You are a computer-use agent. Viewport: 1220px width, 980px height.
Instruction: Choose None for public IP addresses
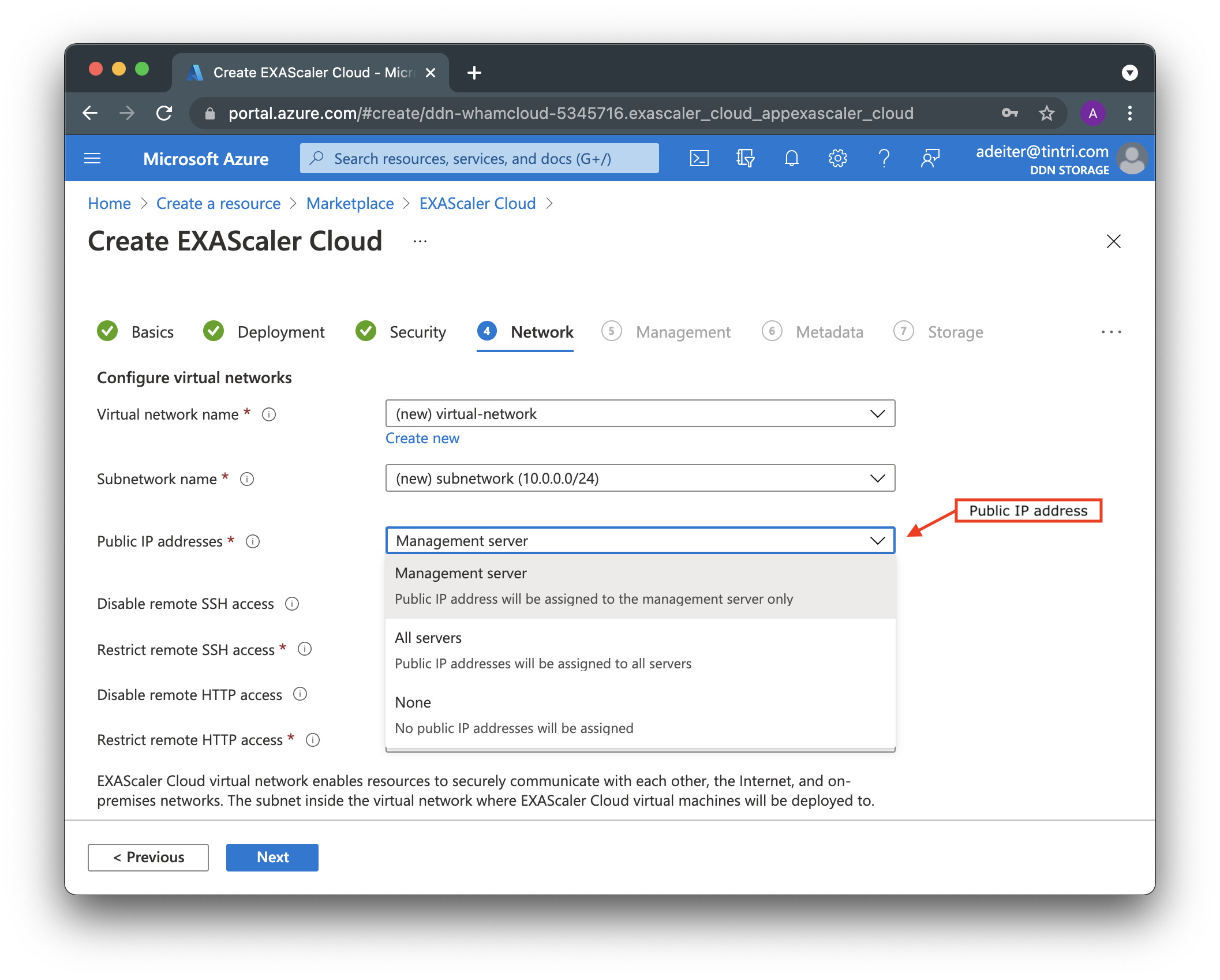click(639, 715)
